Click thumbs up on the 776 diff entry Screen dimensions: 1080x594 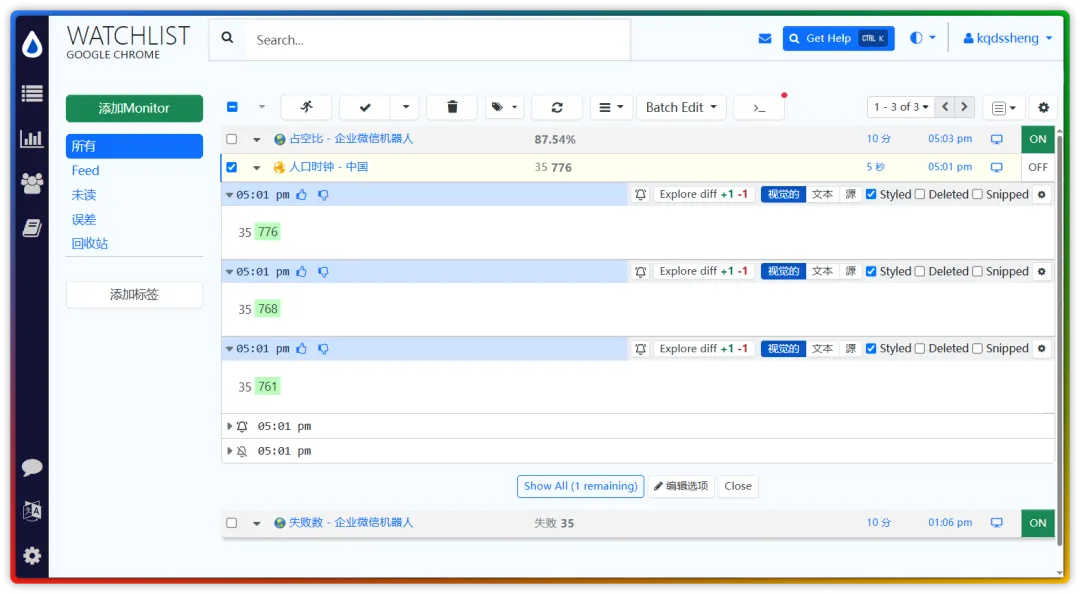[x=302, y=195]
